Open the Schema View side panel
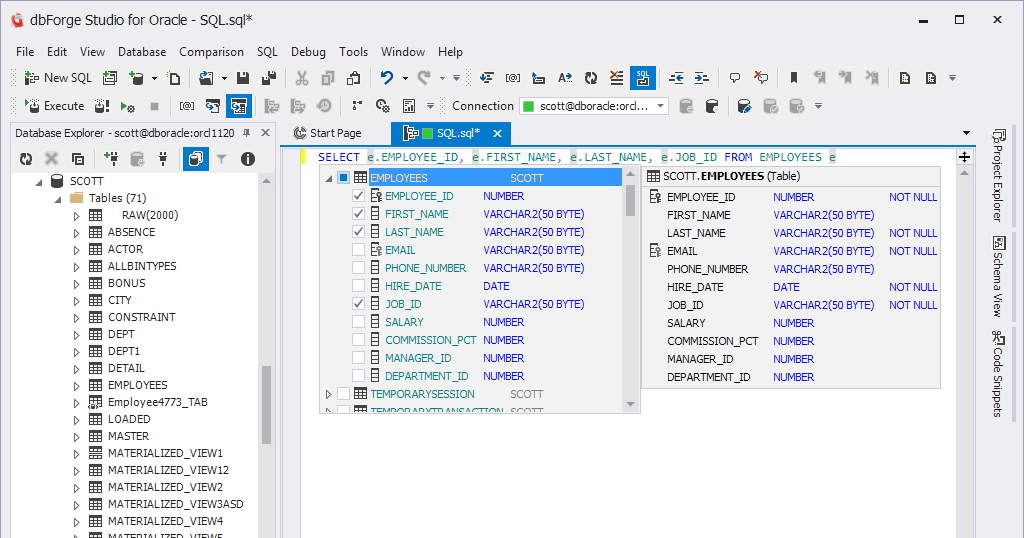Image resolution: width=1024 pixels, height=538 pixels. [x=998, y=276]
